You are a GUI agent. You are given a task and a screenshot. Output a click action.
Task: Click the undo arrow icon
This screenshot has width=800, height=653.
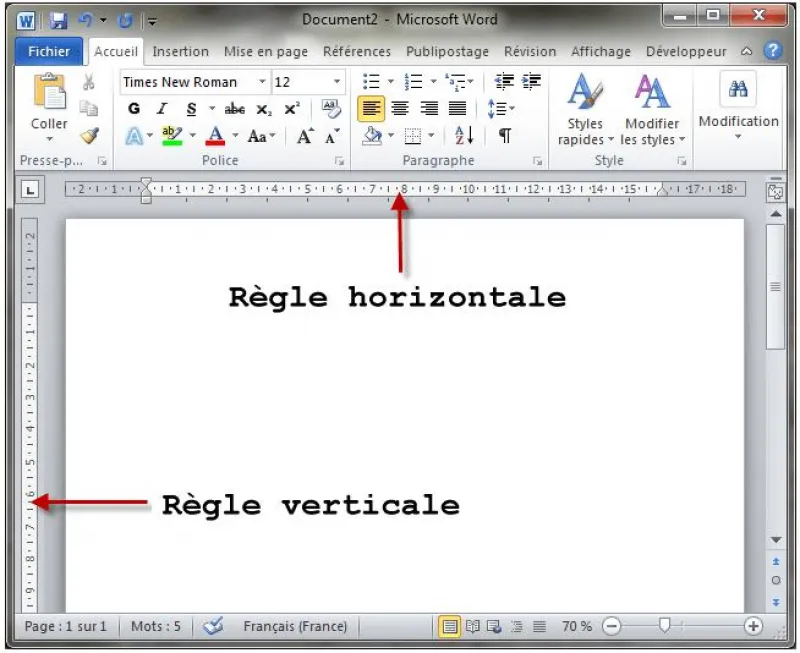pos(85,20)
